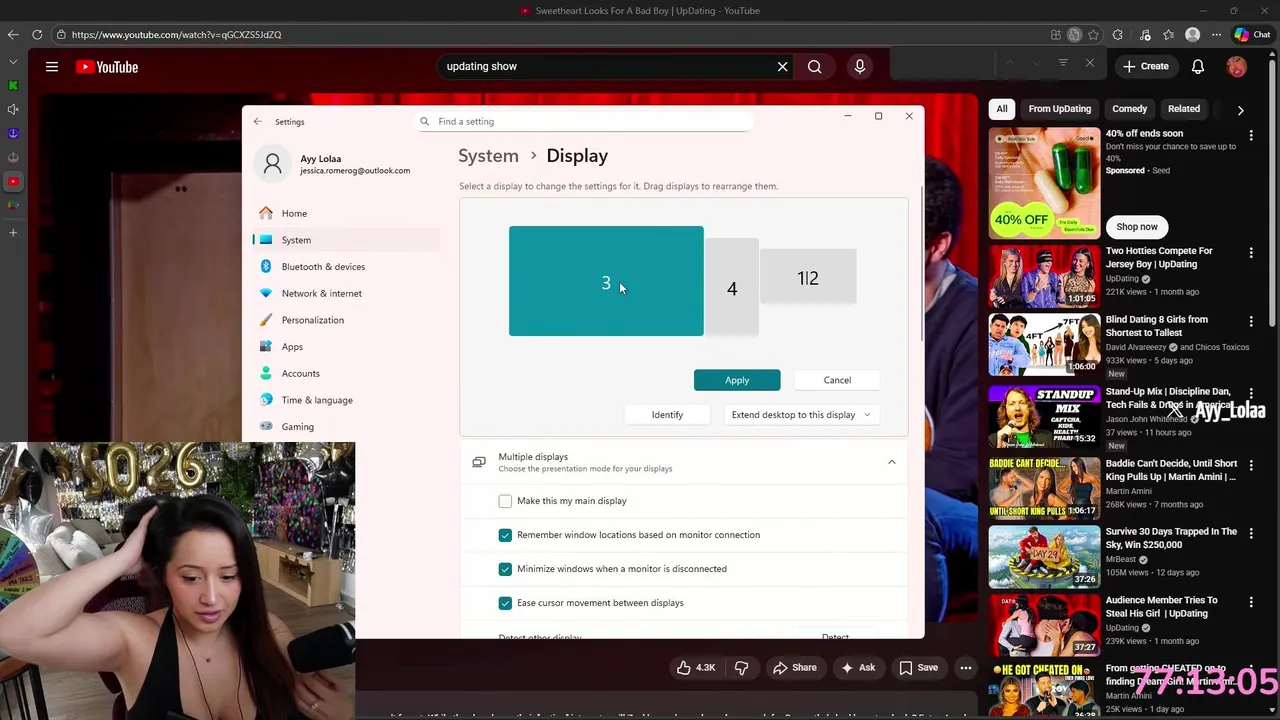Uncheck Remember window locations based on monitor connection
Viewport: 1280px width, 720px height.
coord(505,535)
